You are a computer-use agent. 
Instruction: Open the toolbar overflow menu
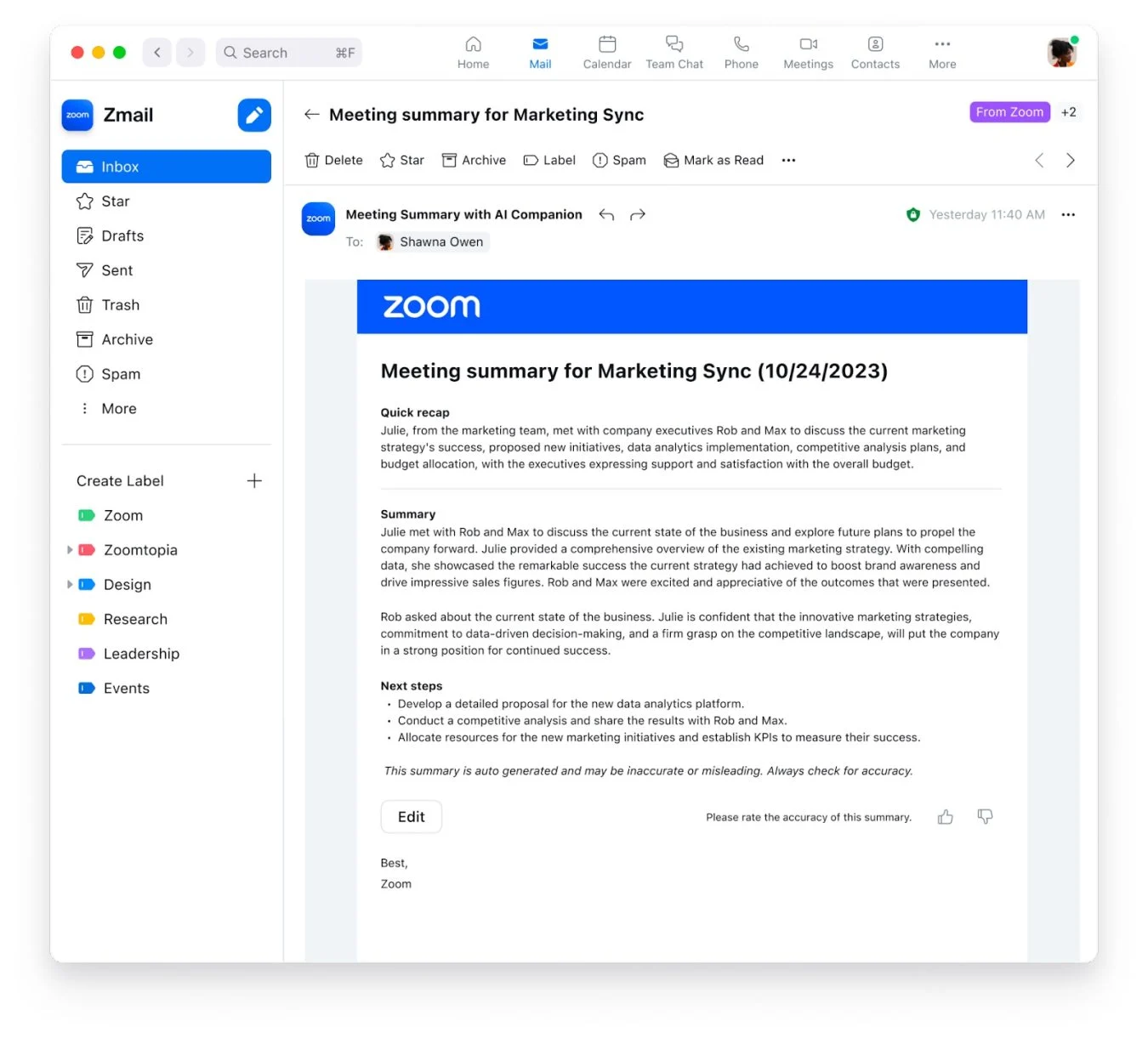(x=787, y=160)
